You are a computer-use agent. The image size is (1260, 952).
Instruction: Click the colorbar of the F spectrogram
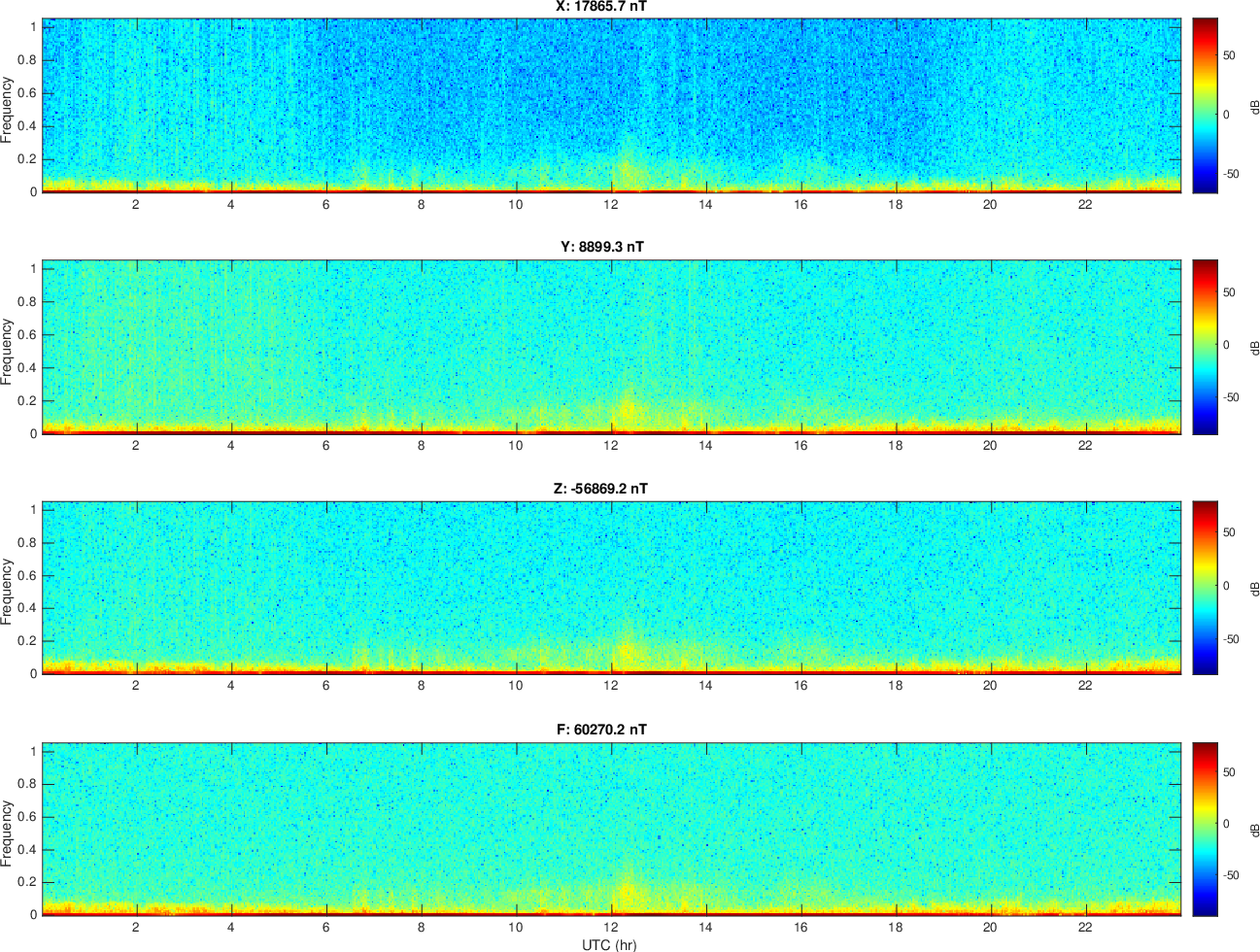(x=1205, y=829)
